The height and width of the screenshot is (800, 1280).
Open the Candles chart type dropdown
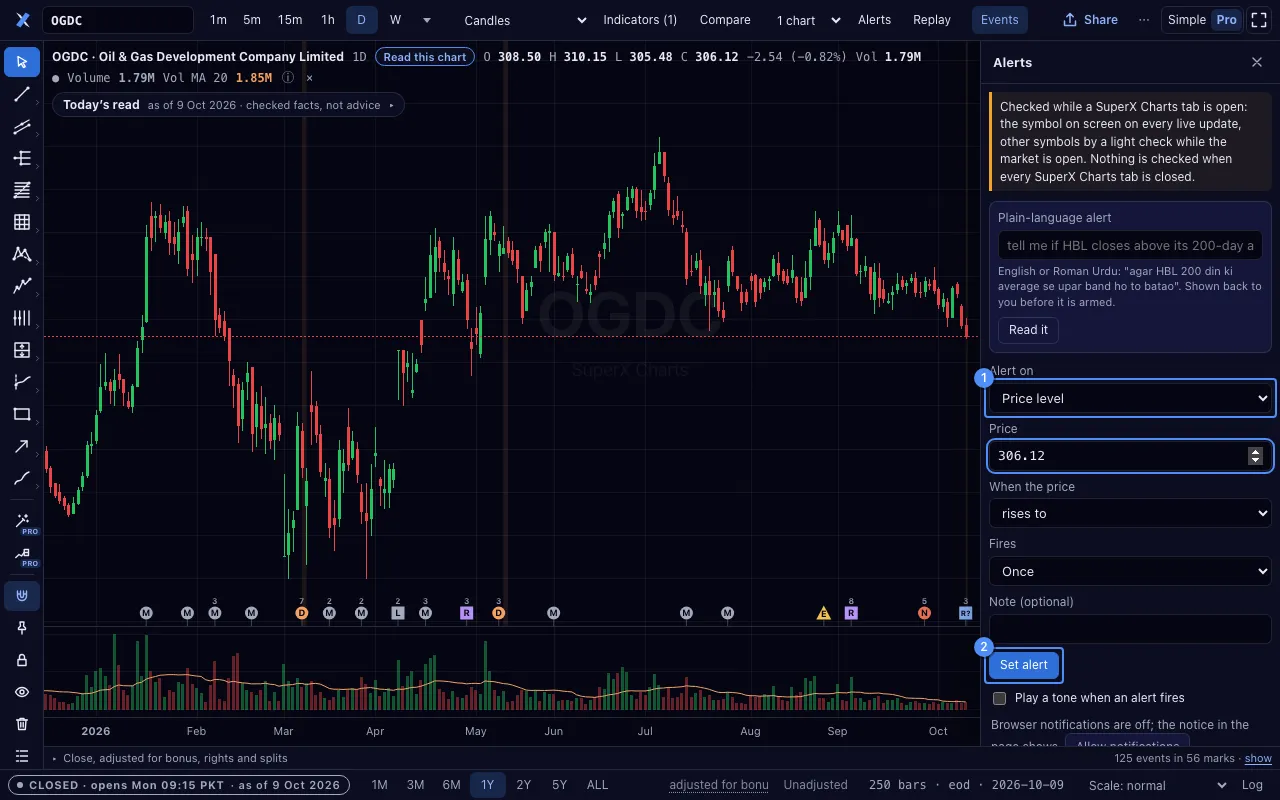[526, 20]
